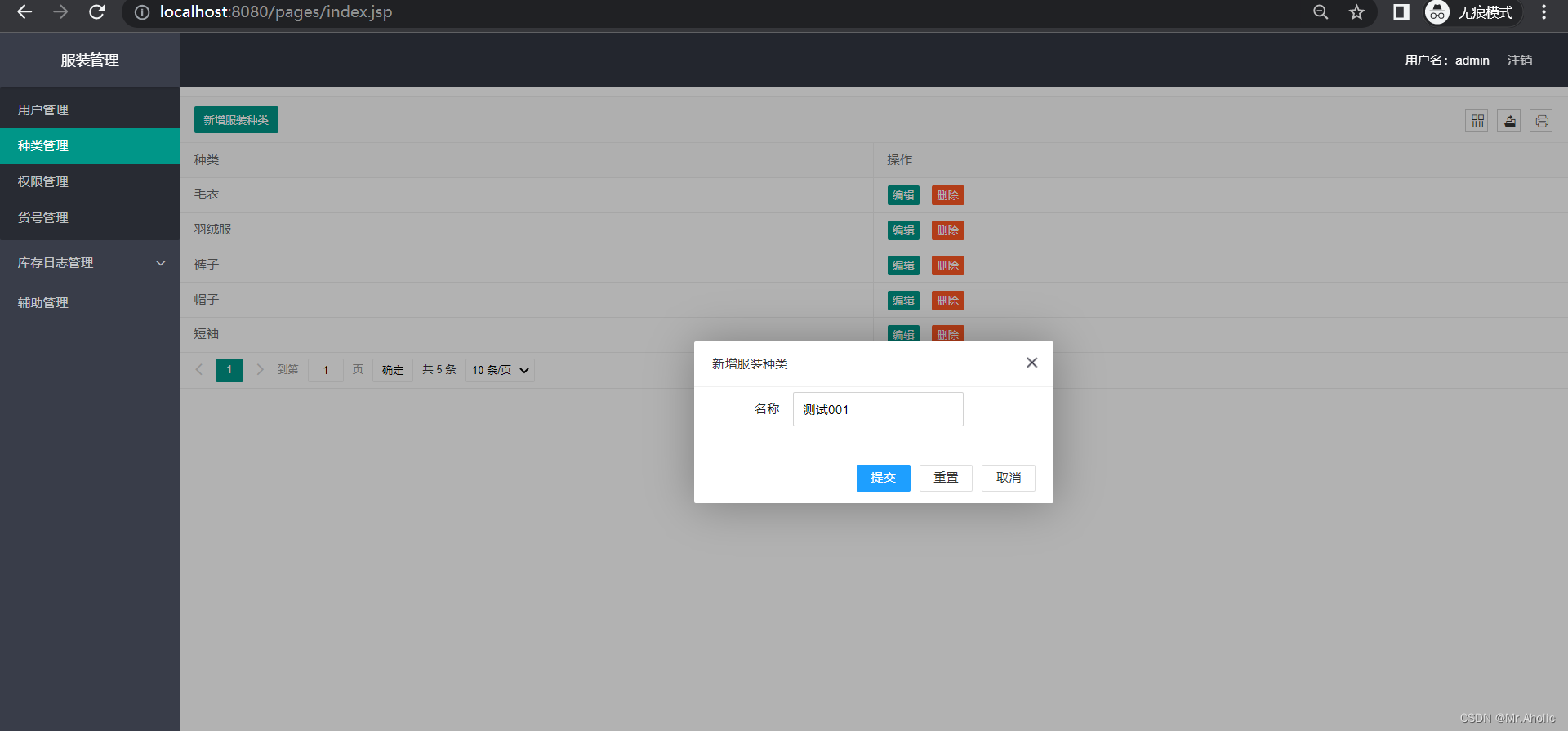The width and height of the screenshot is (1568, 731).
Task: Open the table column filter icon
Action: (1477, 121)
